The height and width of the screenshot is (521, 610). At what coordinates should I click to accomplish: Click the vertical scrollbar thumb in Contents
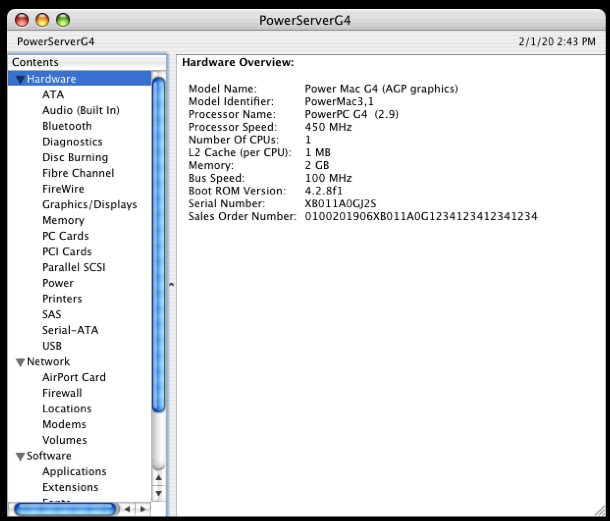click(158, 244)
